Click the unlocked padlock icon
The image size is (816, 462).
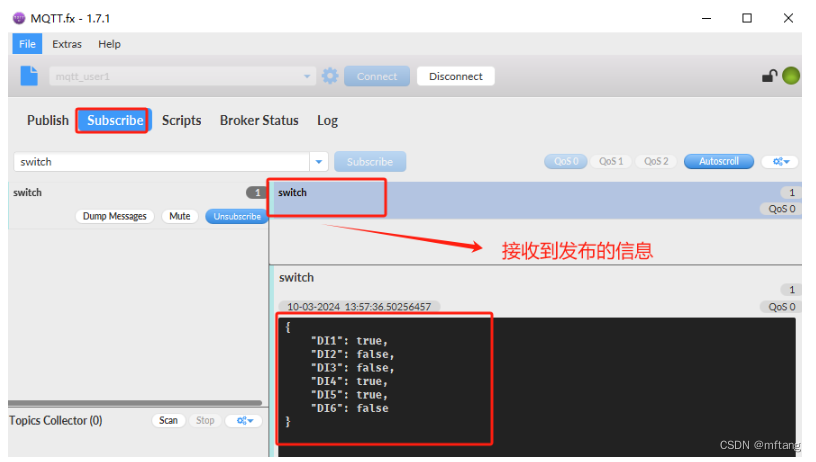[769, 76]
